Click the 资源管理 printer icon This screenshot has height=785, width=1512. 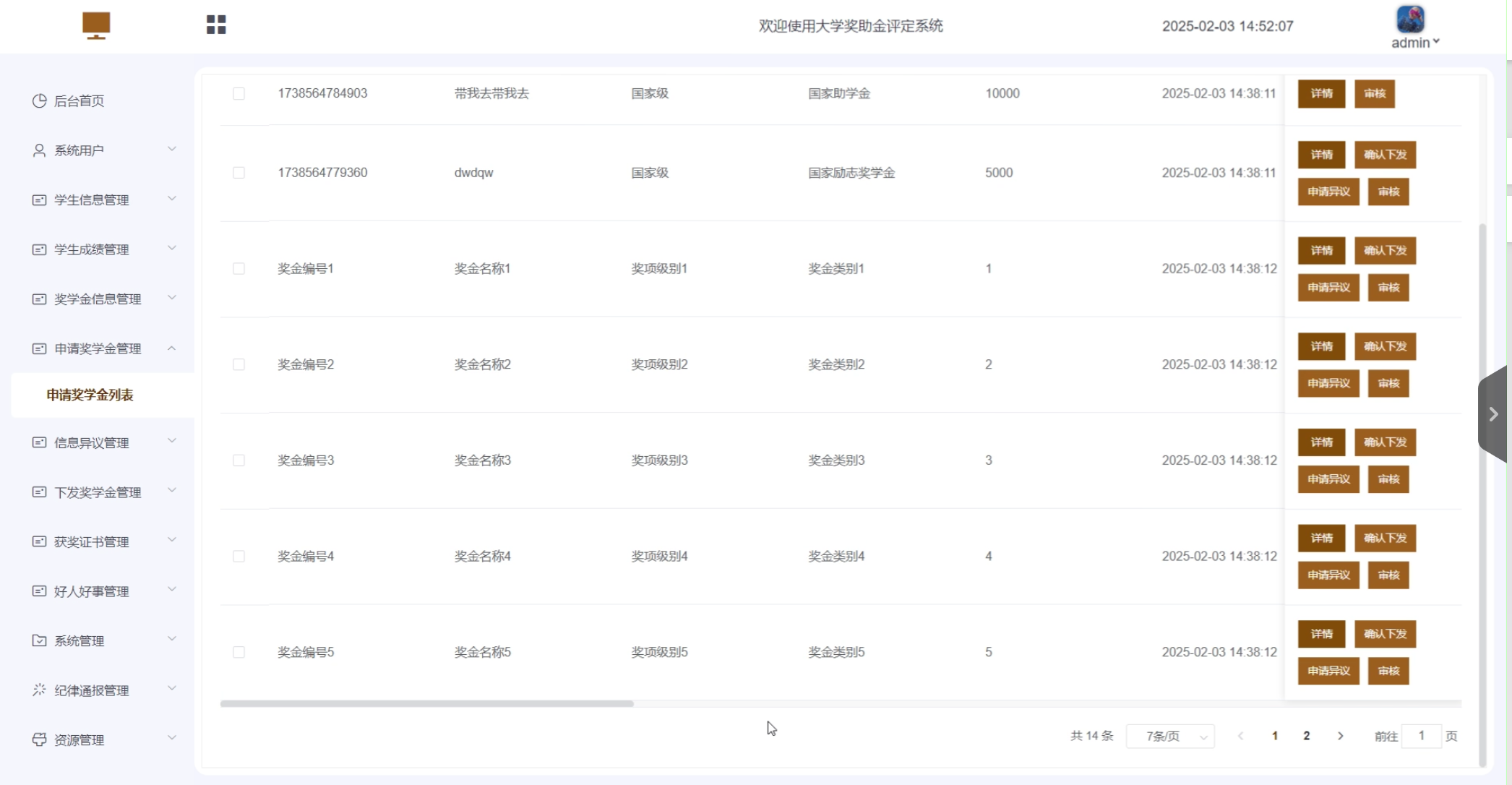[39, 739]
